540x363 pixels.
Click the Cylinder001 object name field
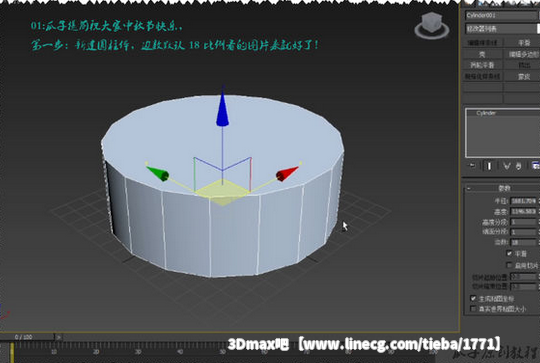coord(501,15)
